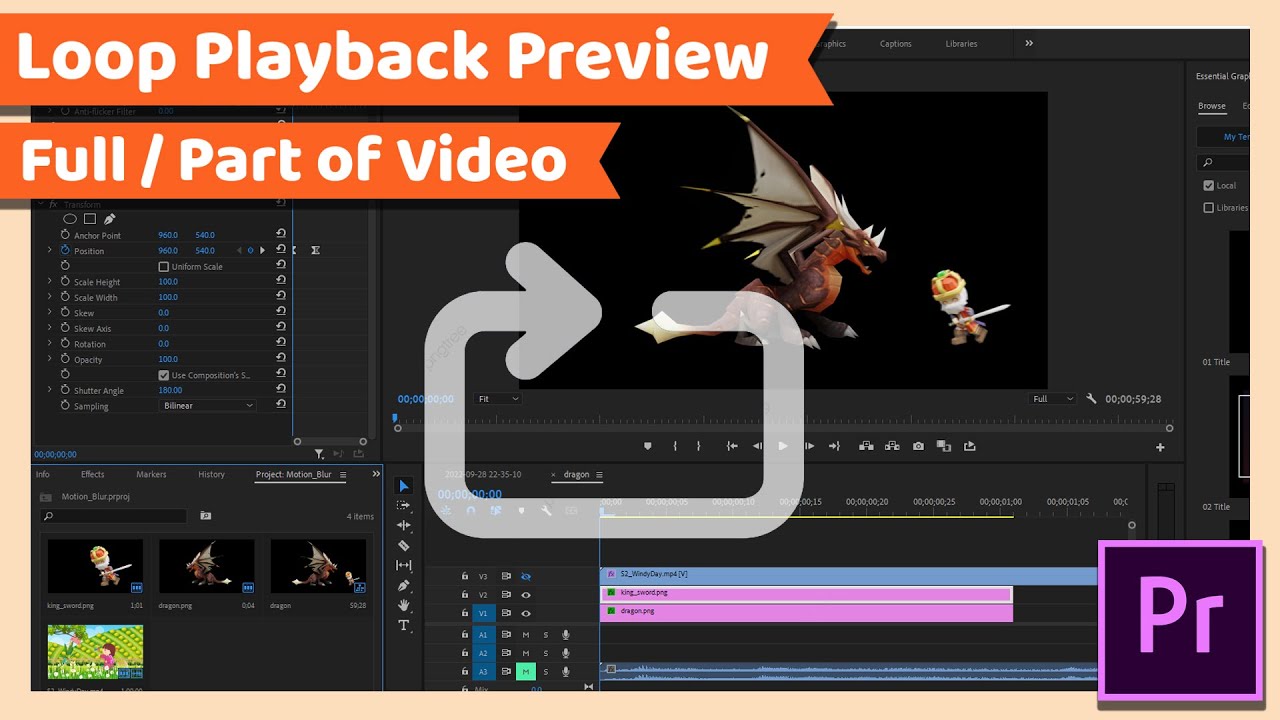Click Mark In button
This screenshot has height=720, width=1280.
(675, 446)
